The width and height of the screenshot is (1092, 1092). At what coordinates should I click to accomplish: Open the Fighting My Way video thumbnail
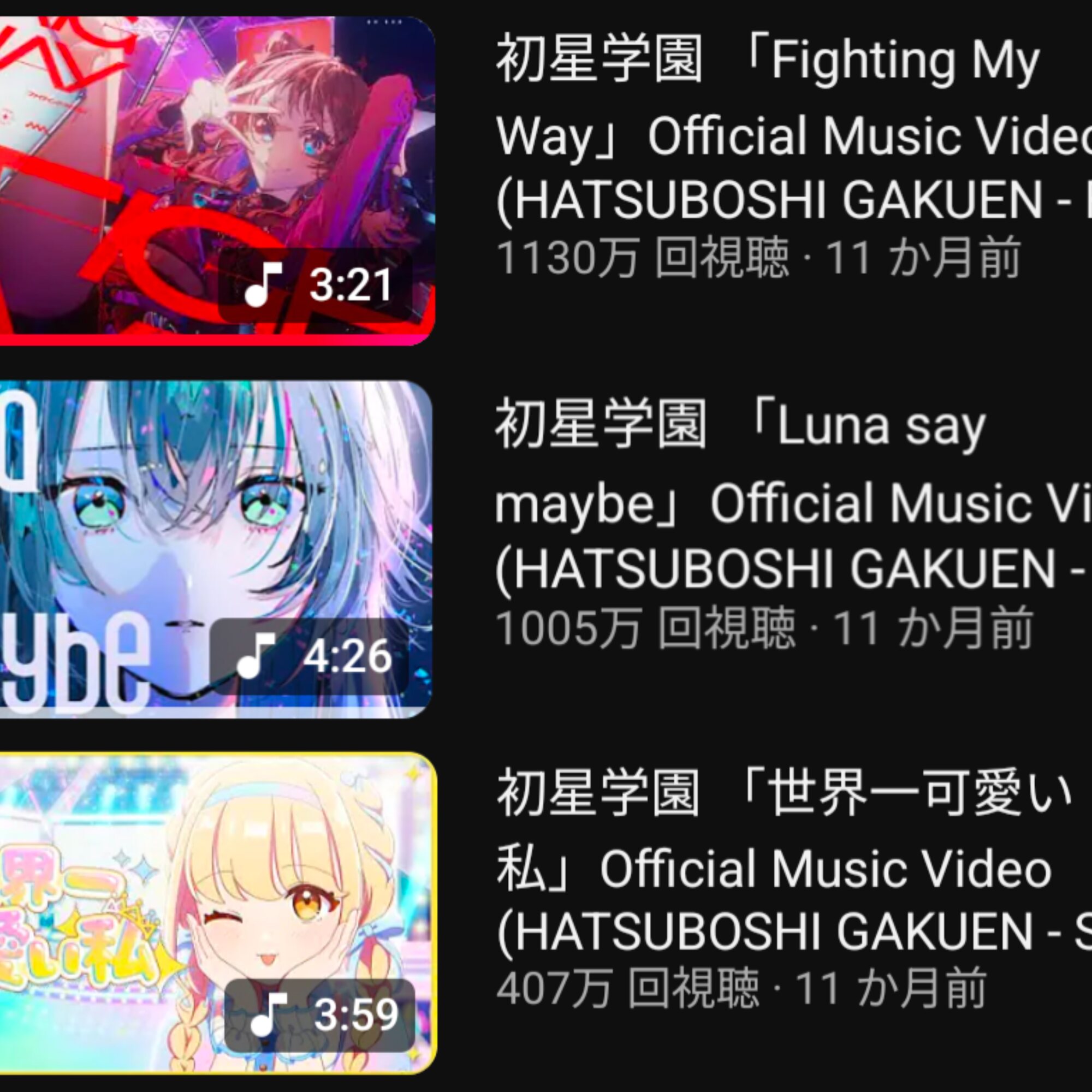point(217,181)
